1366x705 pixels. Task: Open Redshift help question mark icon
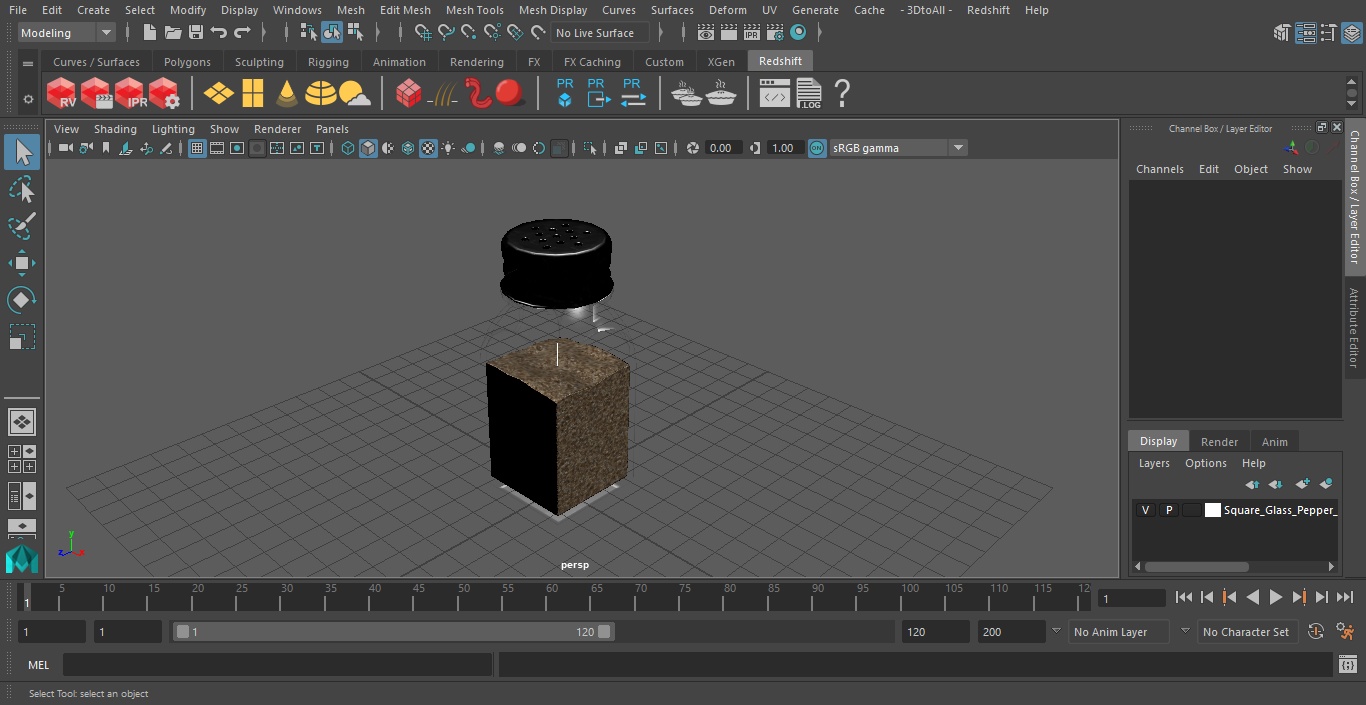(842, 94)
